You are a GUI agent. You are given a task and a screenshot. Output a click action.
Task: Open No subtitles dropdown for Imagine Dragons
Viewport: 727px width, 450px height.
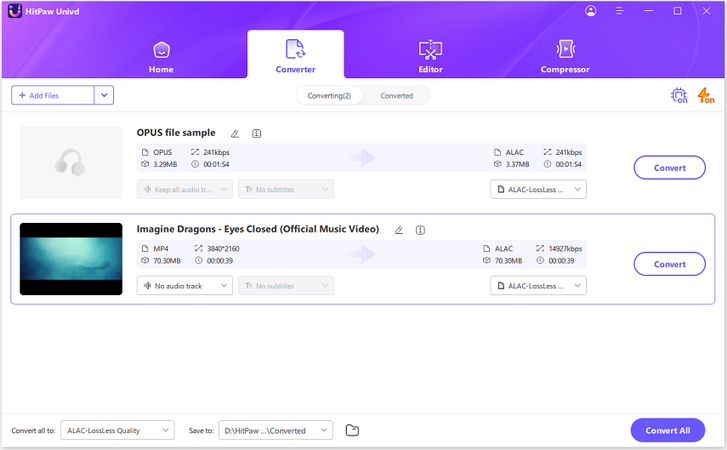click(x=286, y=286)
